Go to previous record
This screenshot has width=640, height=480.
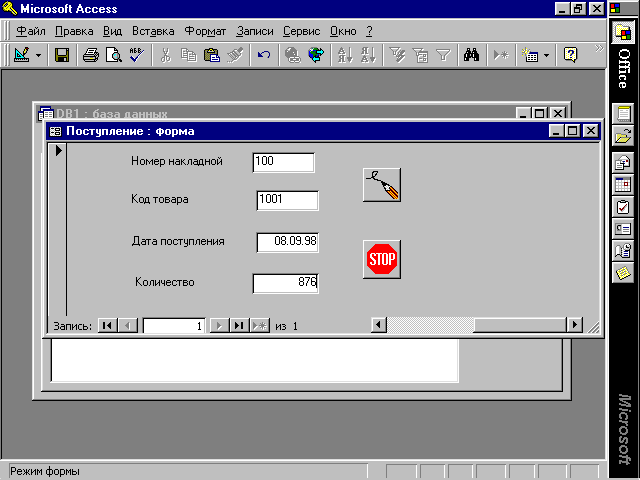[x=128, y=326]
